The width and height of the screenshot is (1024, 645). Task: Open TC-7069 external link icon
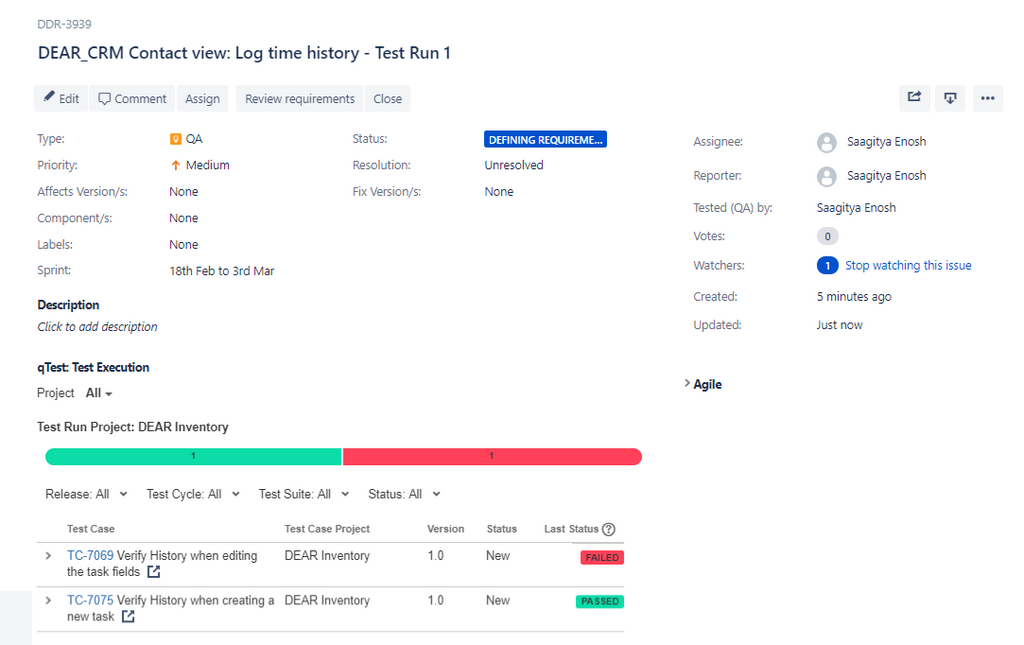tap(153, 572)
